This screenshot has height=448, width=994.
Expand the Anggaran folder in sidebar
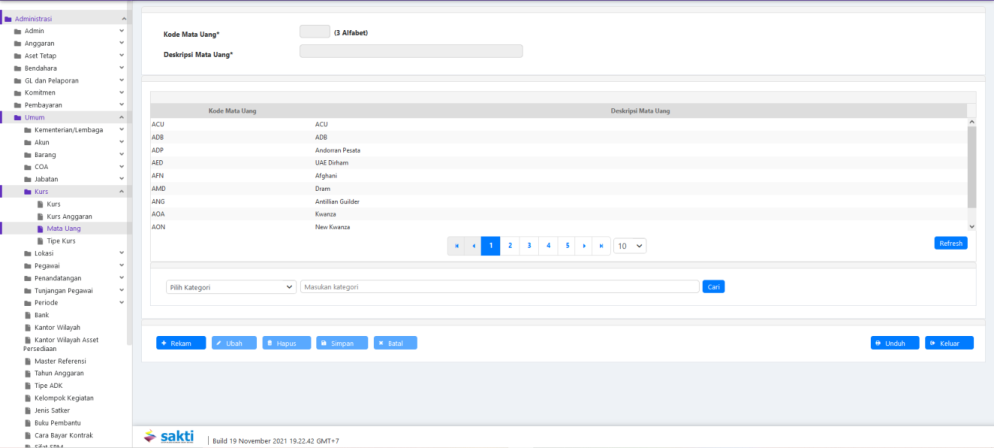tap(39, 43)
